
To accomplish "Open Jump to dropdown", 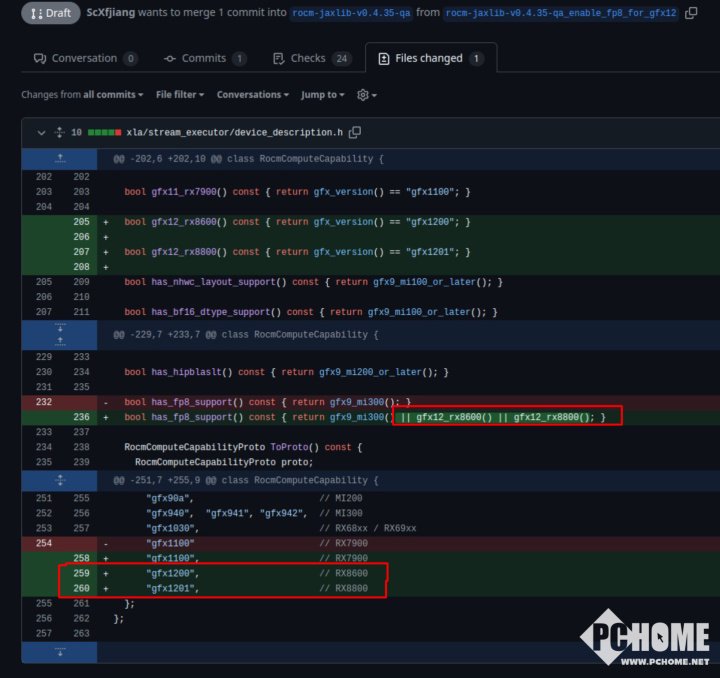I will pos(322,95).
